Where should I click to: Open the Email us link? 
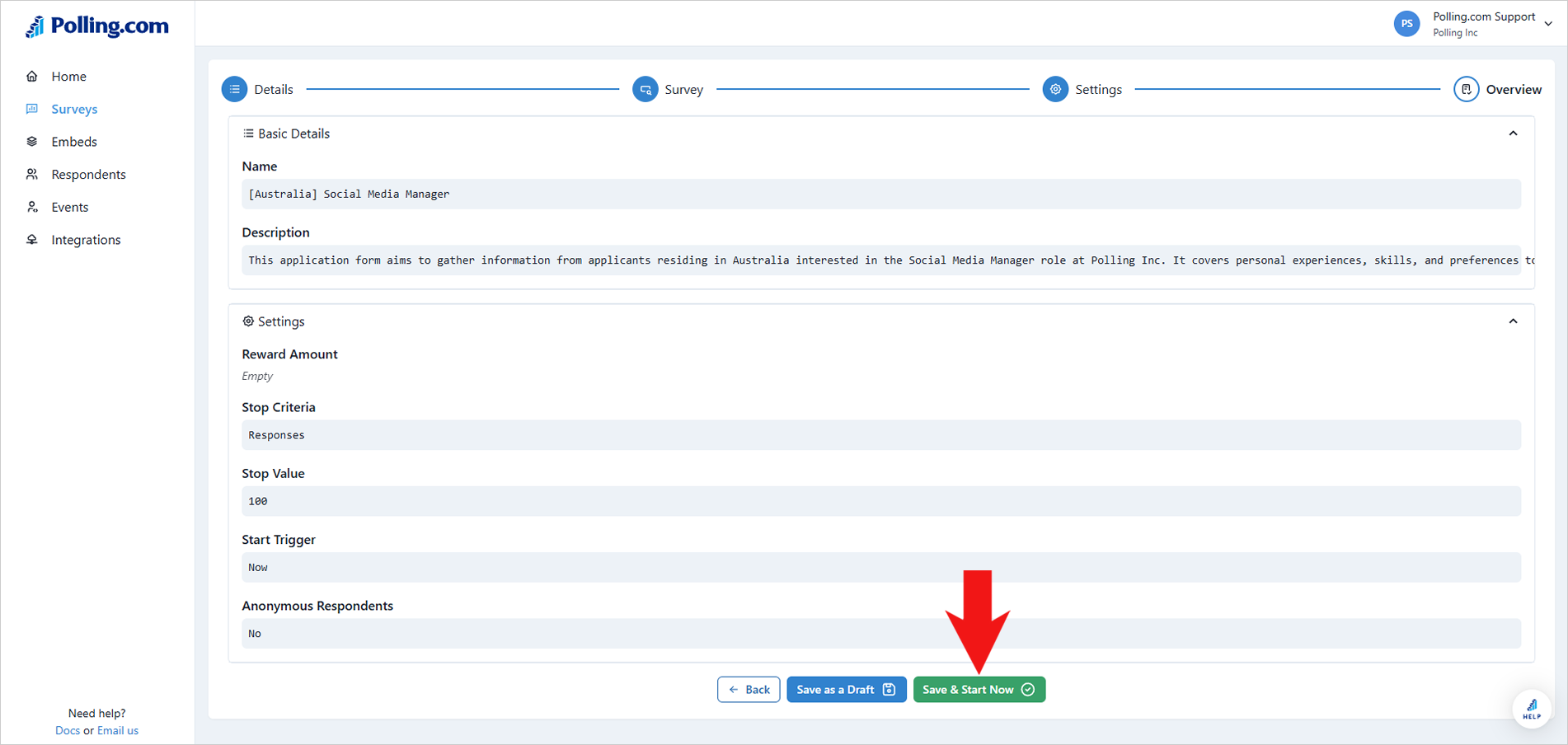point(118,730)
